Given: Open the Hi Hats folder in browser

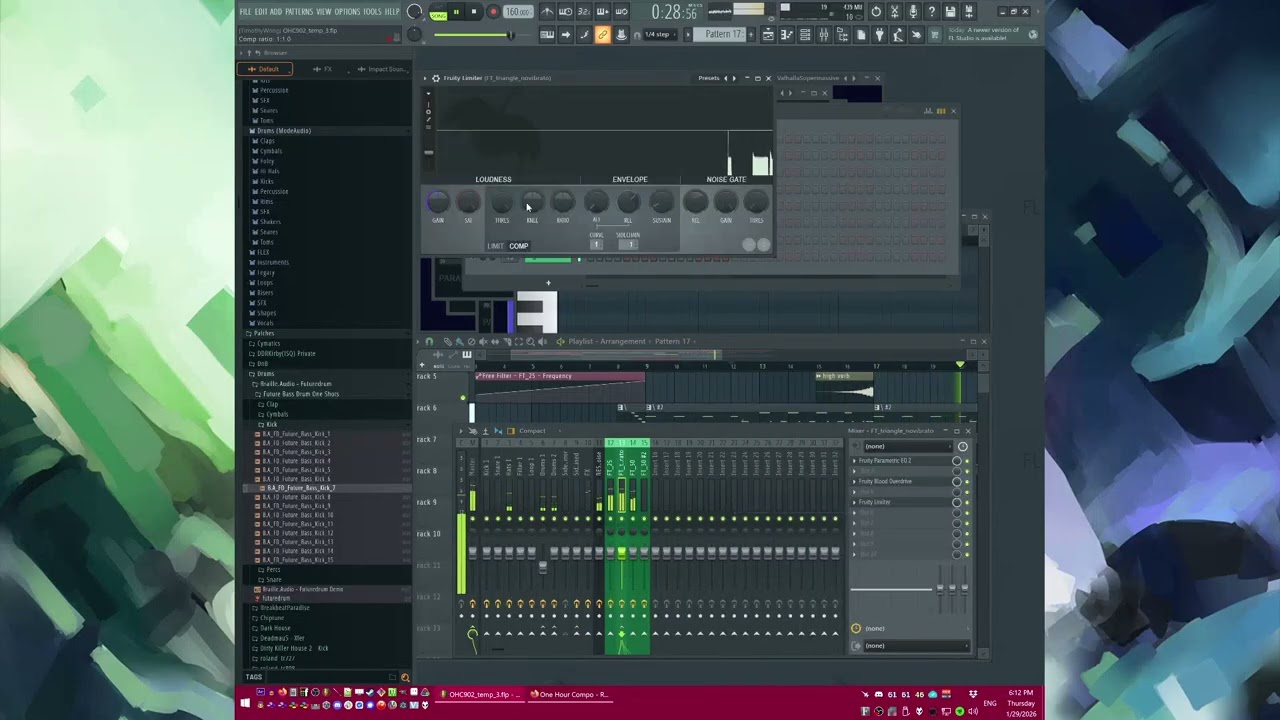Looking at the screenshot, I should point(269,171).
